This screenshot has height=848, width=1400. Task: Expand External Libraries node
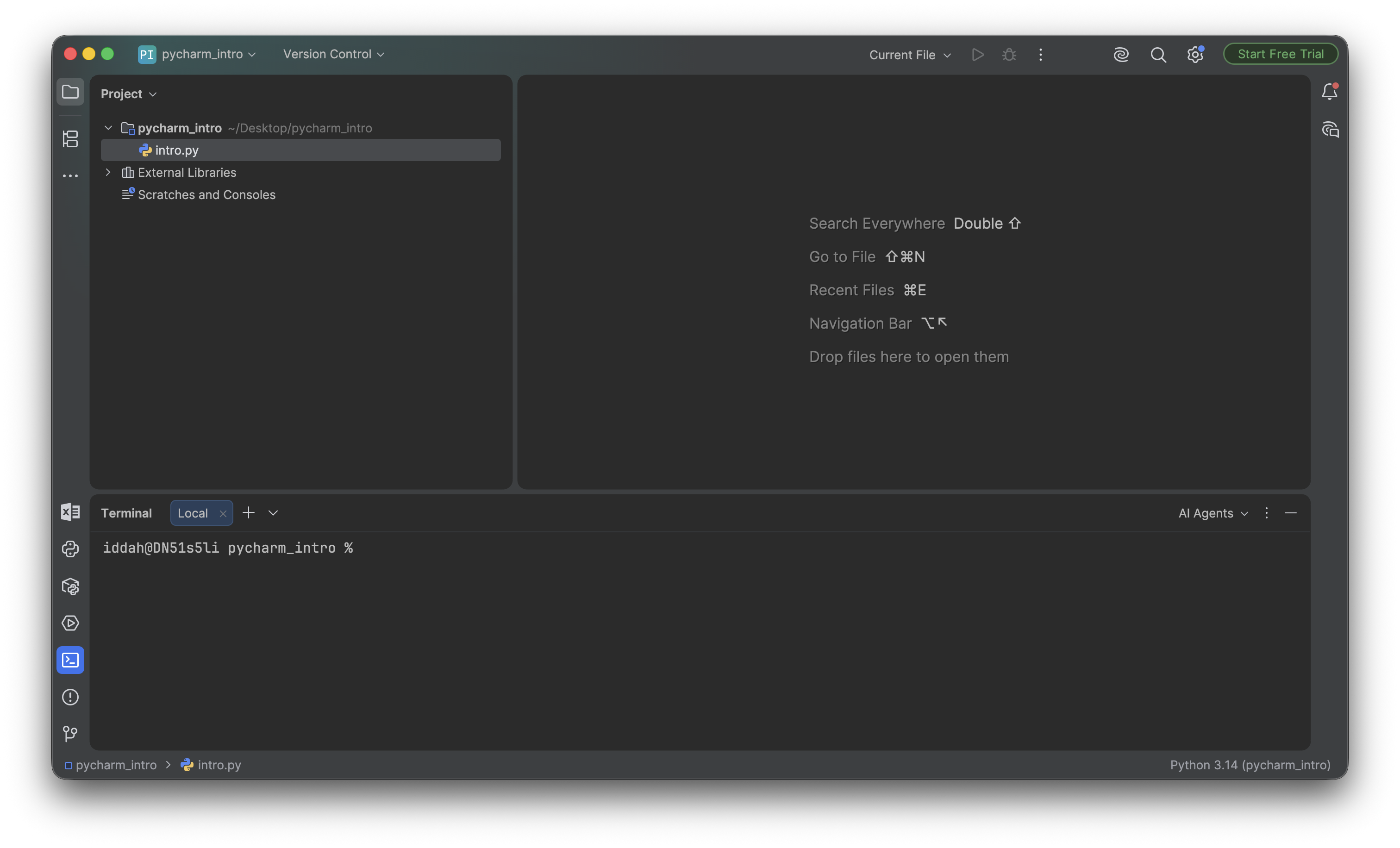pyautogui.click(x=108, y=172)
